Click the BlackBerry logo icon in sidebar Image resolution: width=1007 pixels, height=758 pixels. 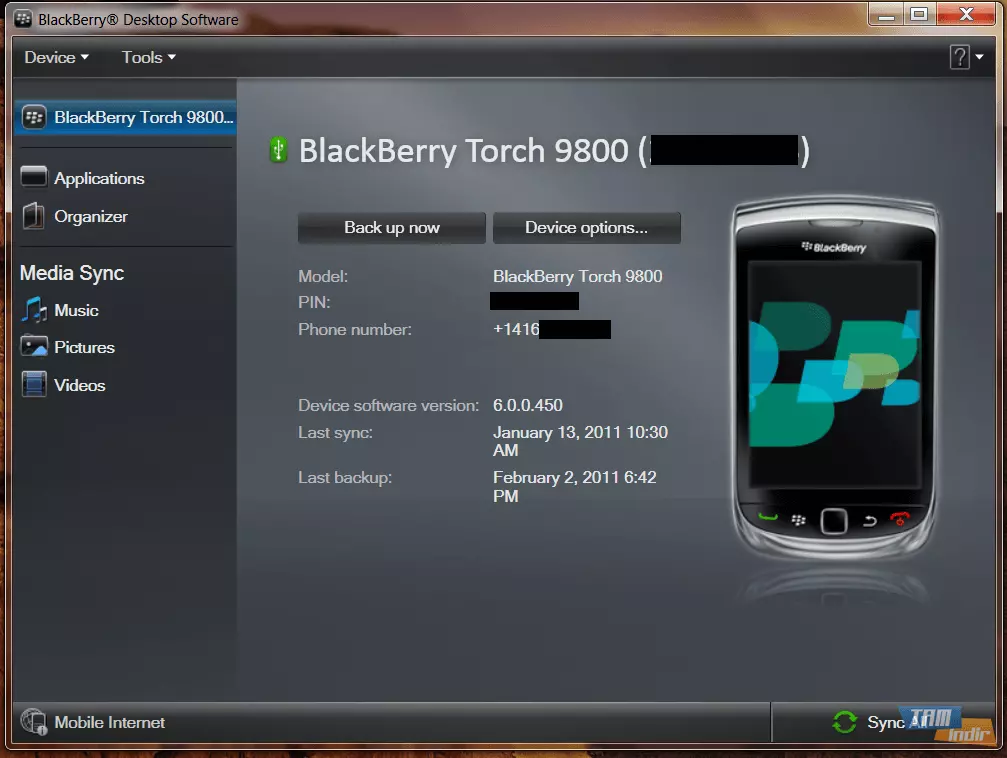(33, 117)
